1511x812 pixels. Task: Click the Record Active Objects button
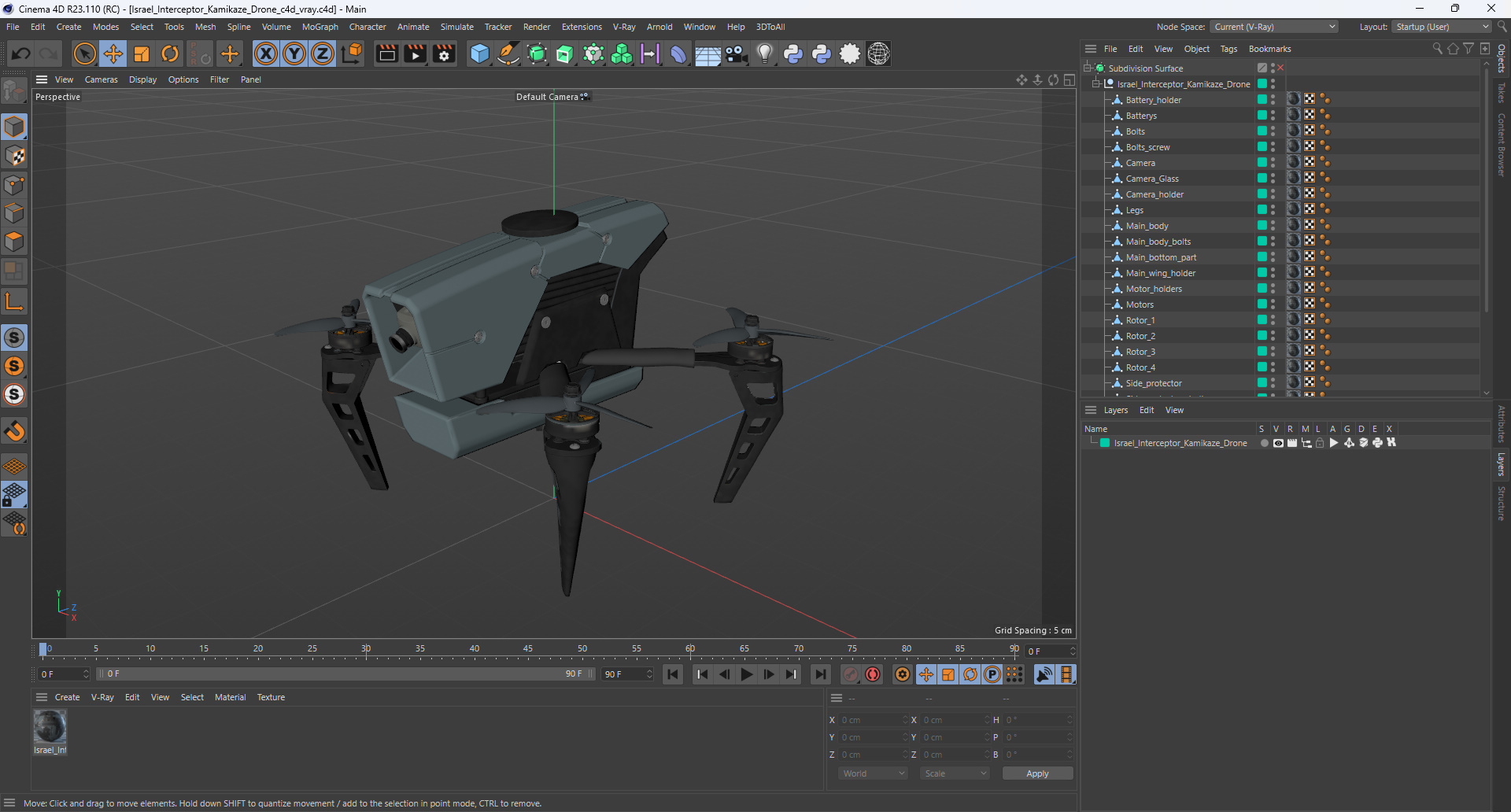click(x=851, y=674)
